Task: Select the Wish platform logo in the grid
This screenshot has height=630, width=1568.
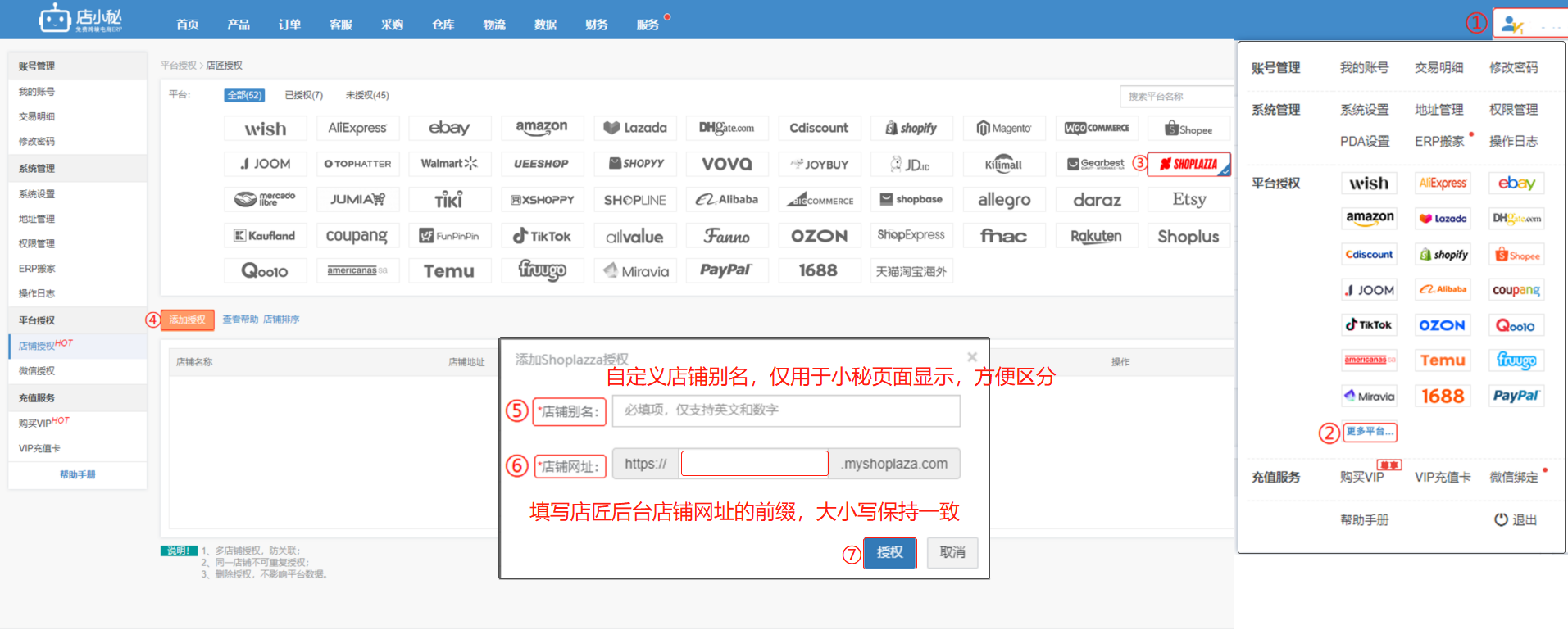Action: coord(266,129)
